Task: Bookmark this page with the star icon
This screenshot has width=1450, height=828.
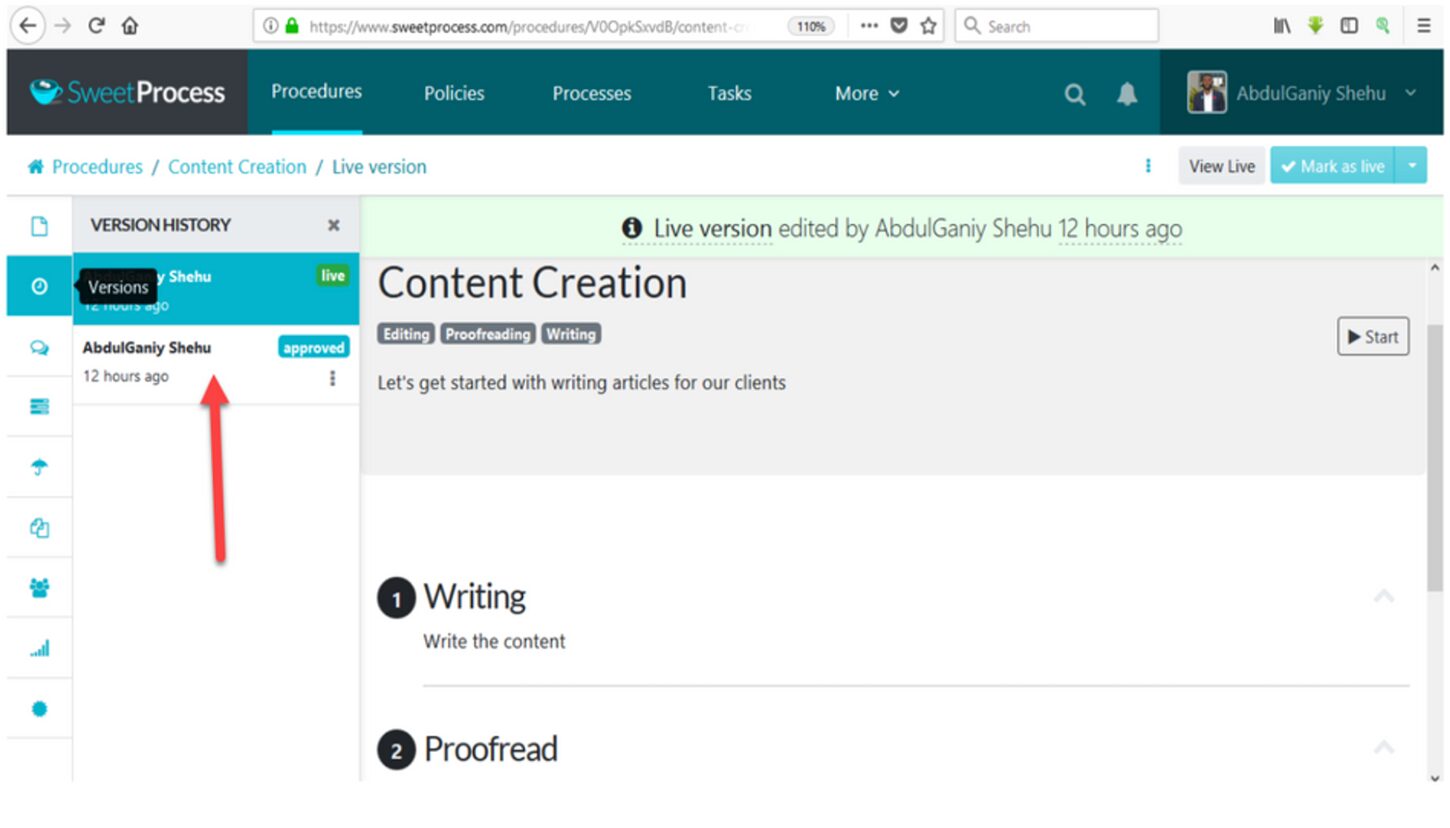Action: point(928,26)
